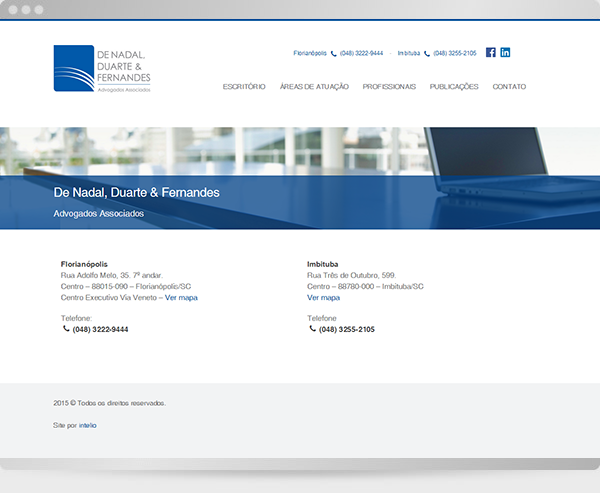Click the Imbituba label in the header

(409, 53)
